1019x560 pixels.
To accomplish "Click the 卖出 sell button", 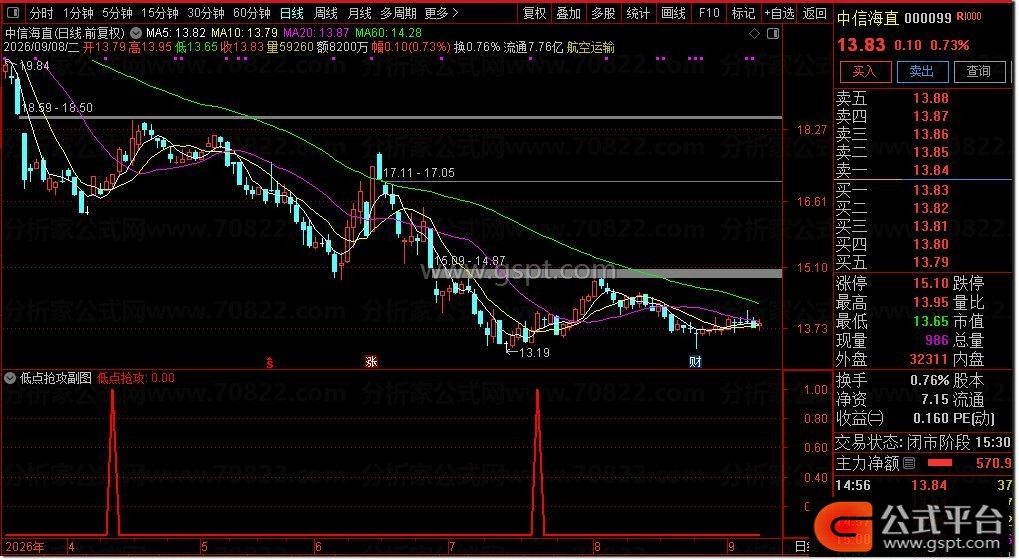I will 922,71.
